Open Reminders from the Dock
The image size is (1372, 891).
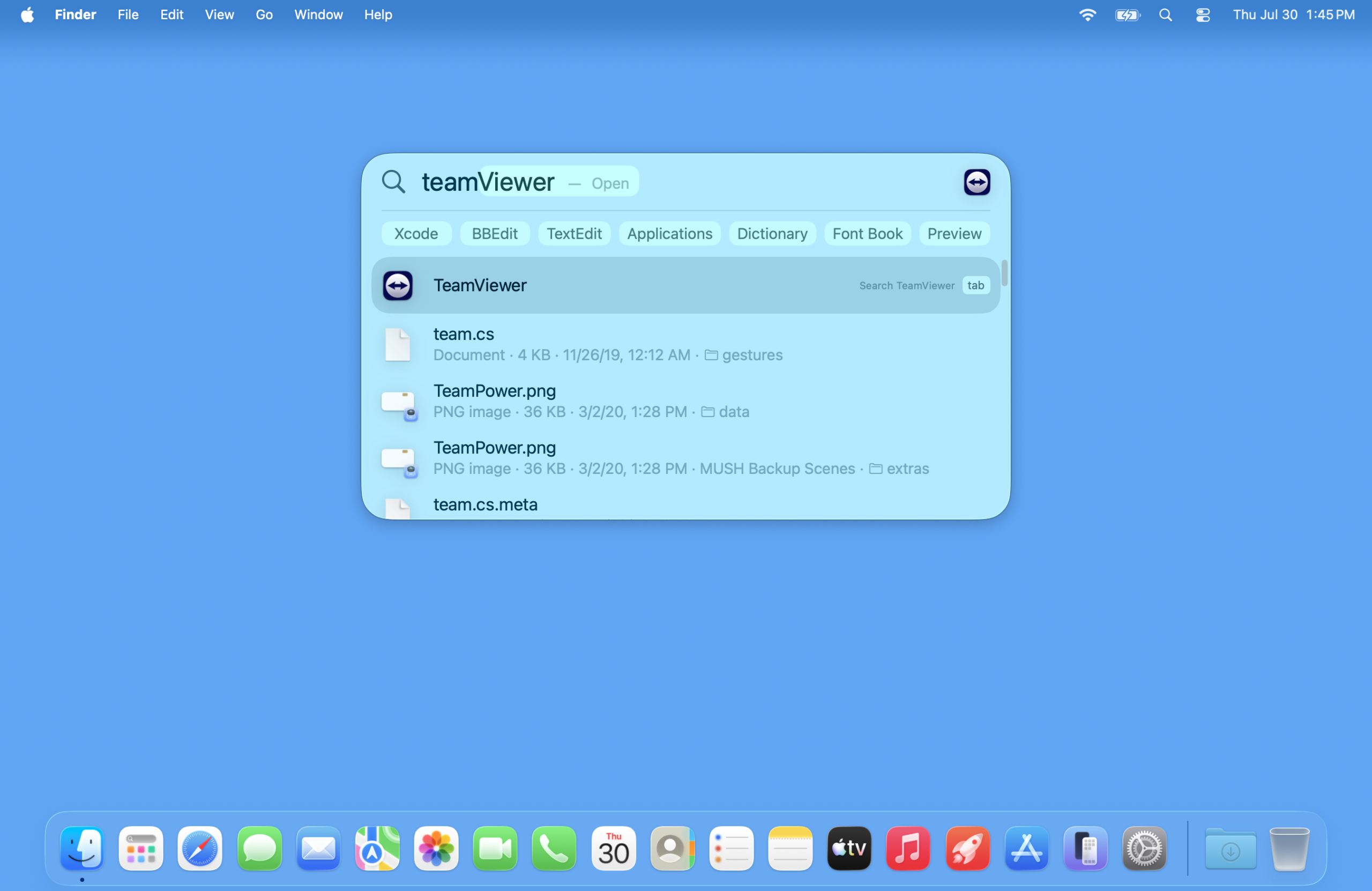tap(732, 848)
